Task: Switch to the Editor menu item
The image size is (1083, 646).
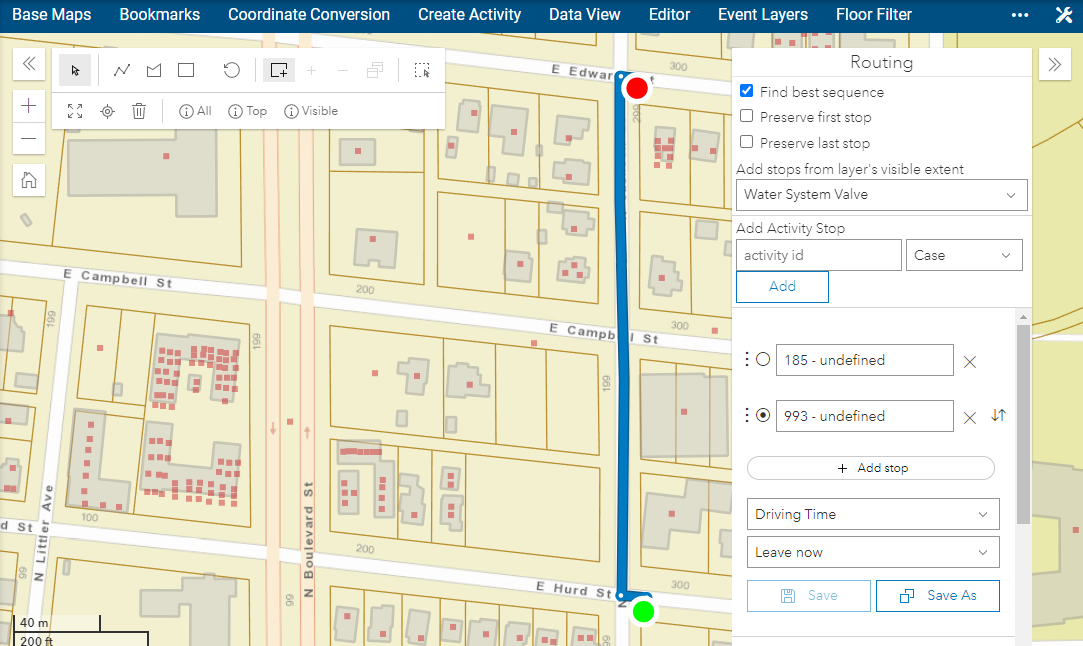Action: point(669,14)
